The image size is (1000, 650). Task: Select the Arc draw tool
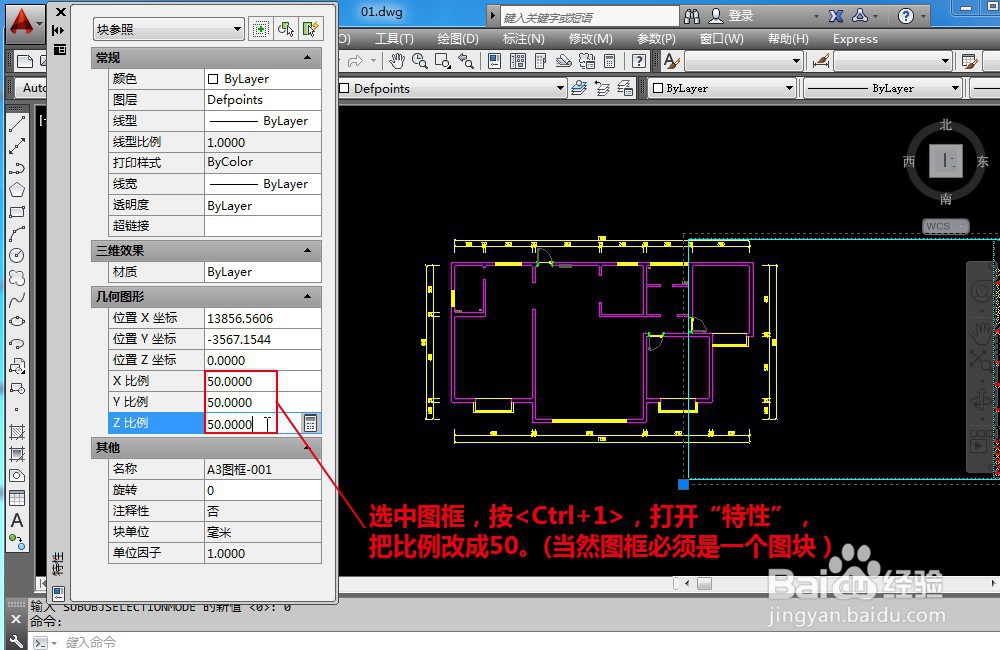(x=17, y=233)
